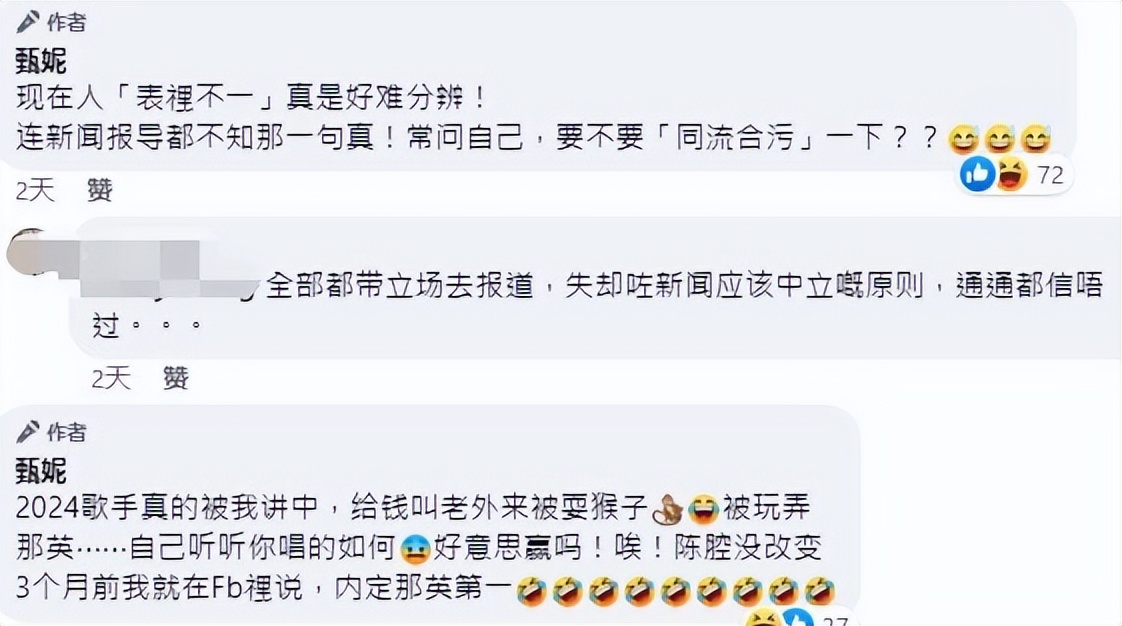Image resolution: width=1122 pixels, height=626 pixels.
Task: Open the reaction count showing 72
Action: pyautogui.click(x=1050, y=175)
